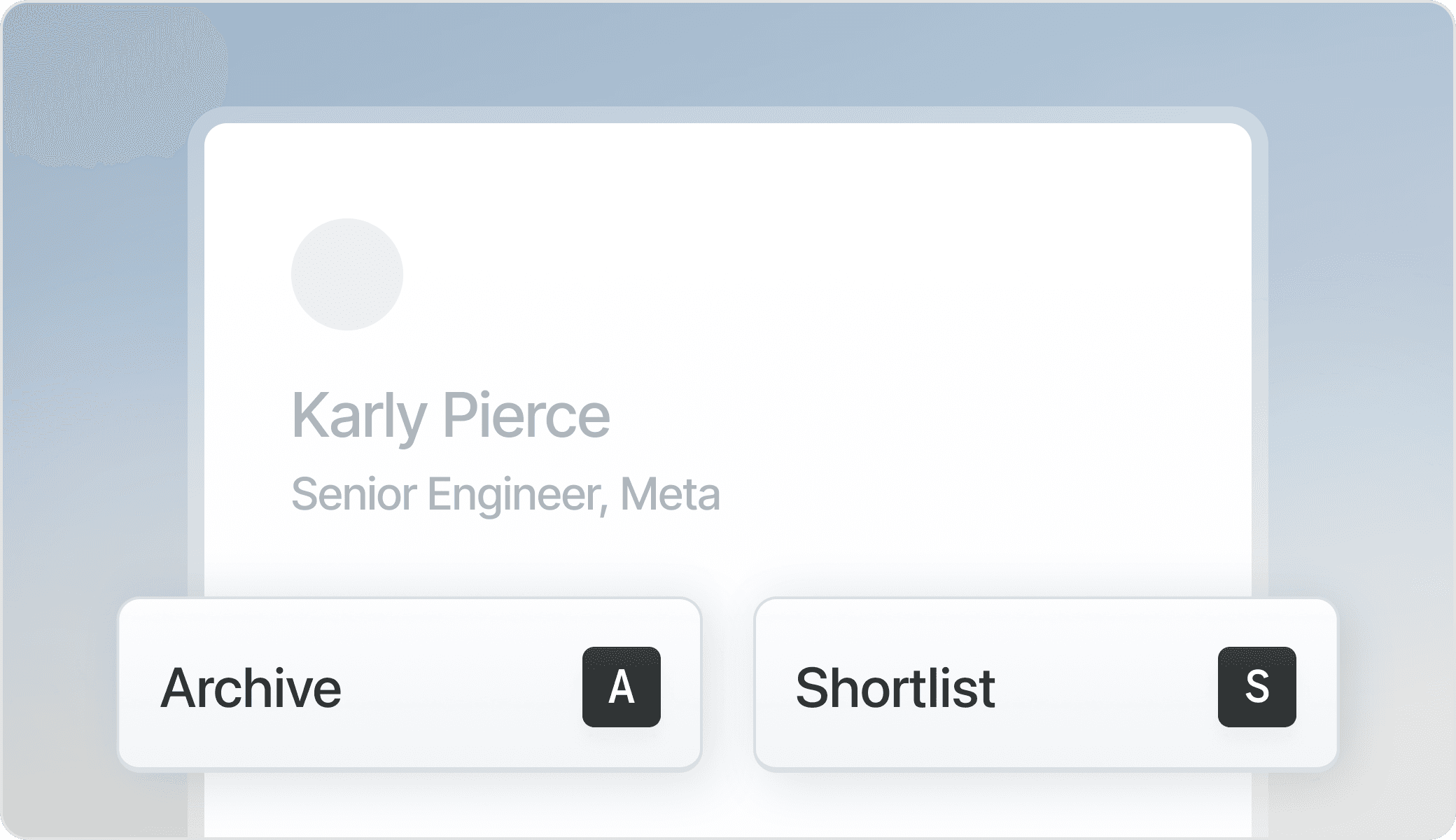1456x840 pixels.
Task: Click the dark A key icon in Archive
Action: click(x=621, y=687)
